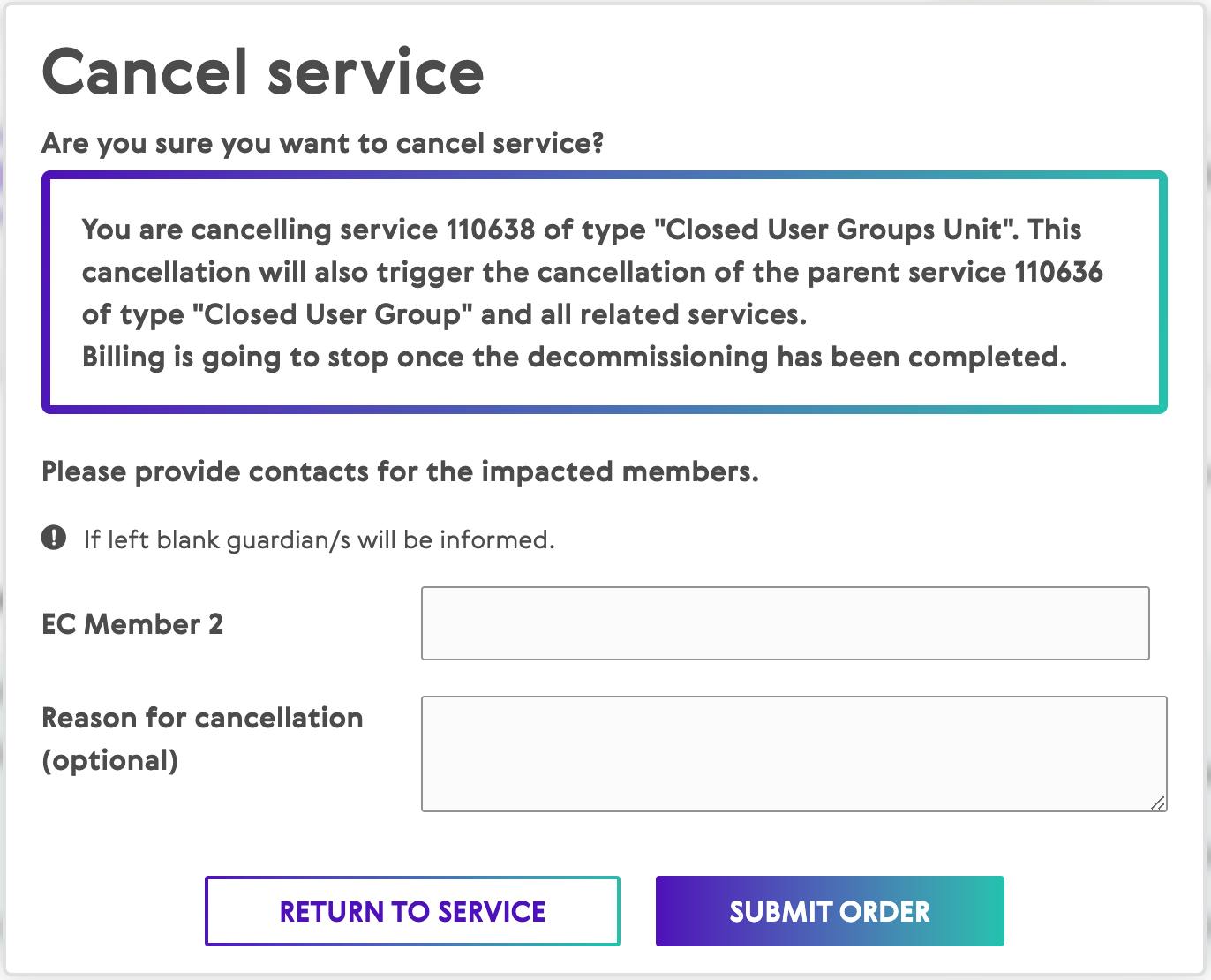Click the Reason for cancellation label
1211x980 pixels.
(x=202, y=718)
